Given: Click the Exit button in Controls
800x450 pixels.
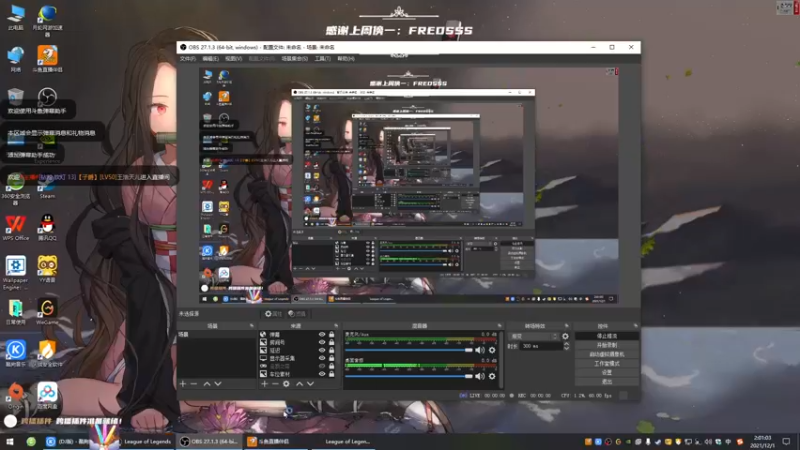Looking at the screenshot, I should [x=607, y=382].
